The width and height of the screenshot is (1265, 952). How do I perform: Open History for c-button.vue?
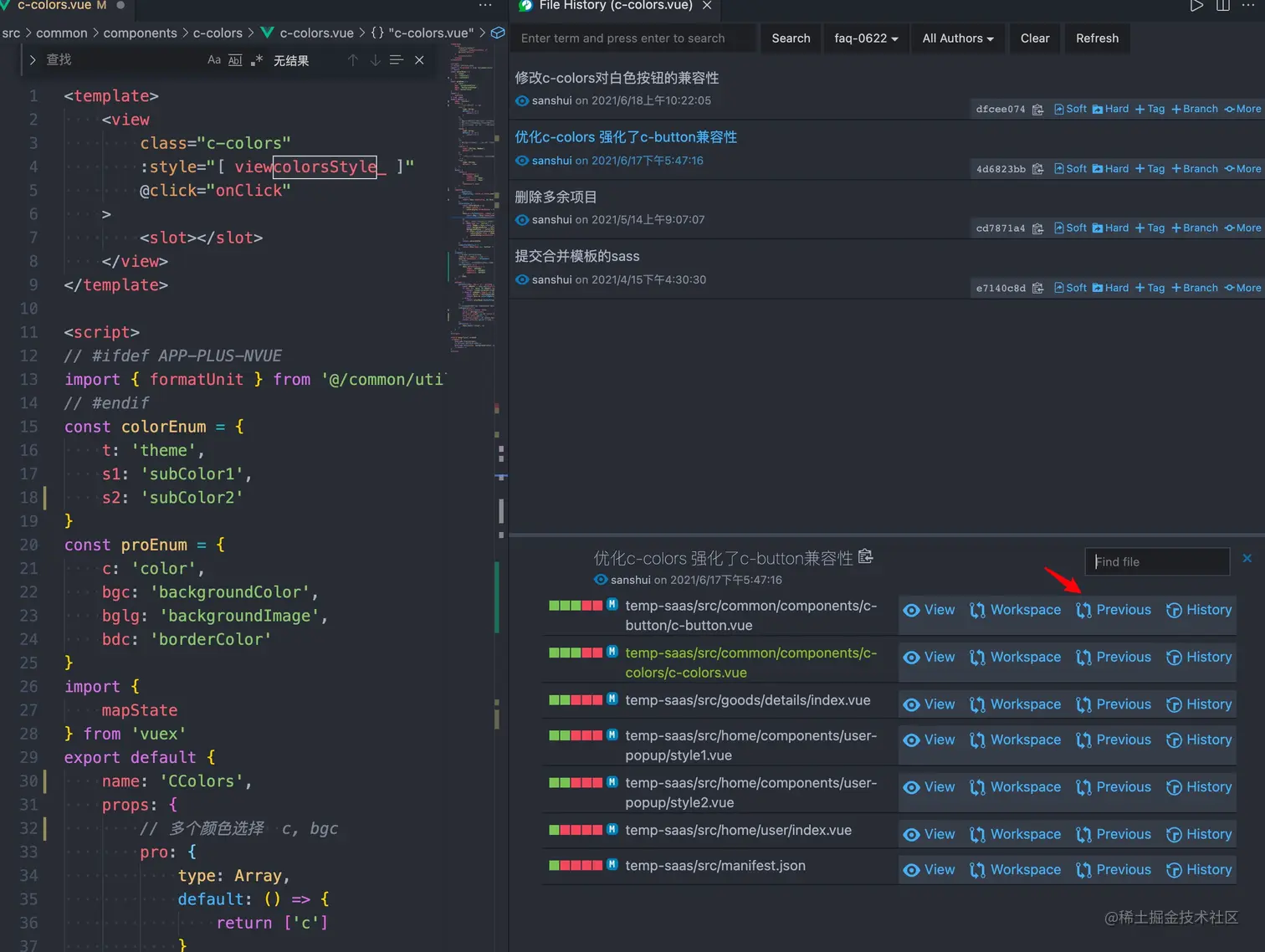coord(1199,610)
